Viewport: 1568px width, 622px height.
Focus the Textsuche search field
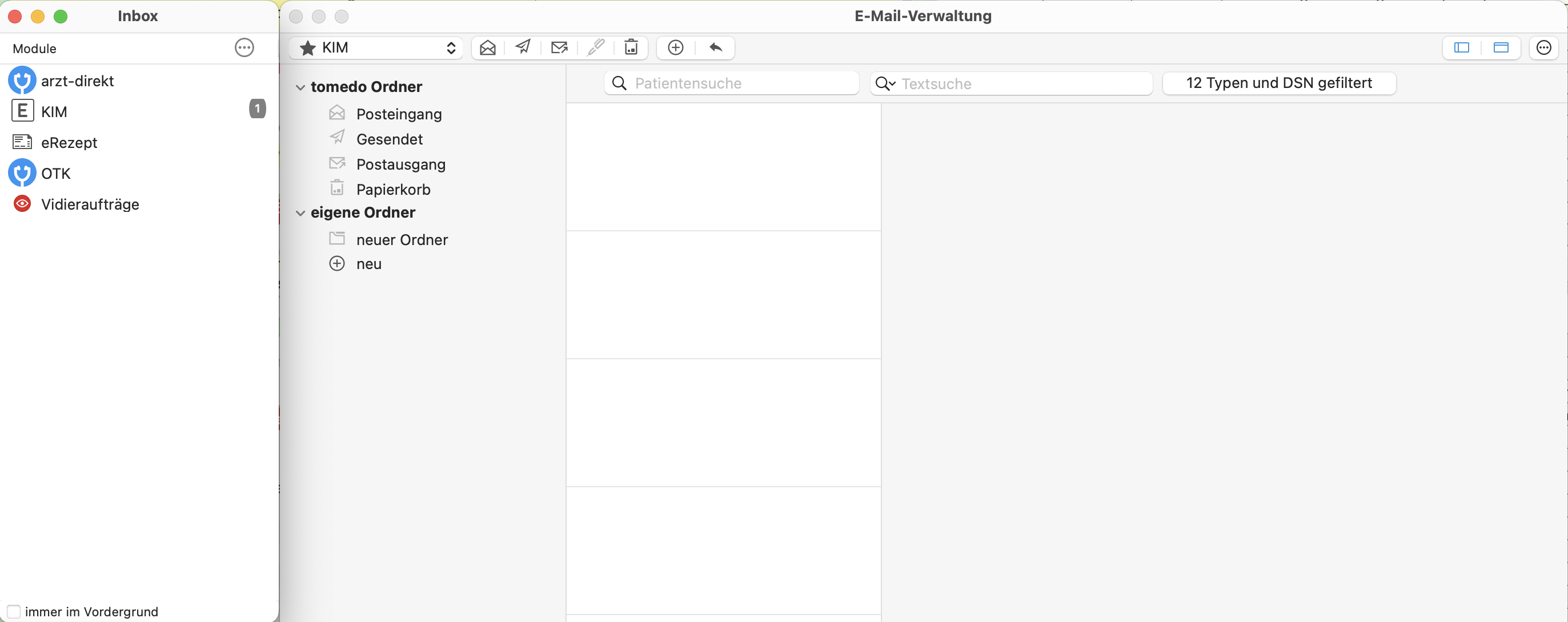click(x=1011, y=83)
